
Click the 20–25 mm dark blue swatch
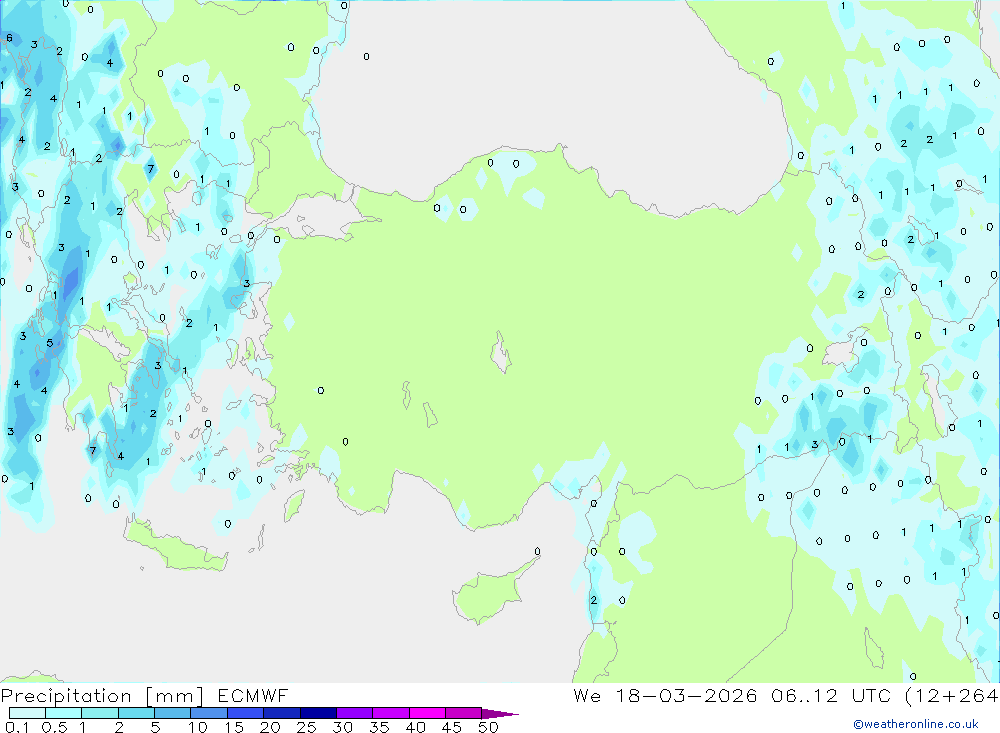click(281, 713)
